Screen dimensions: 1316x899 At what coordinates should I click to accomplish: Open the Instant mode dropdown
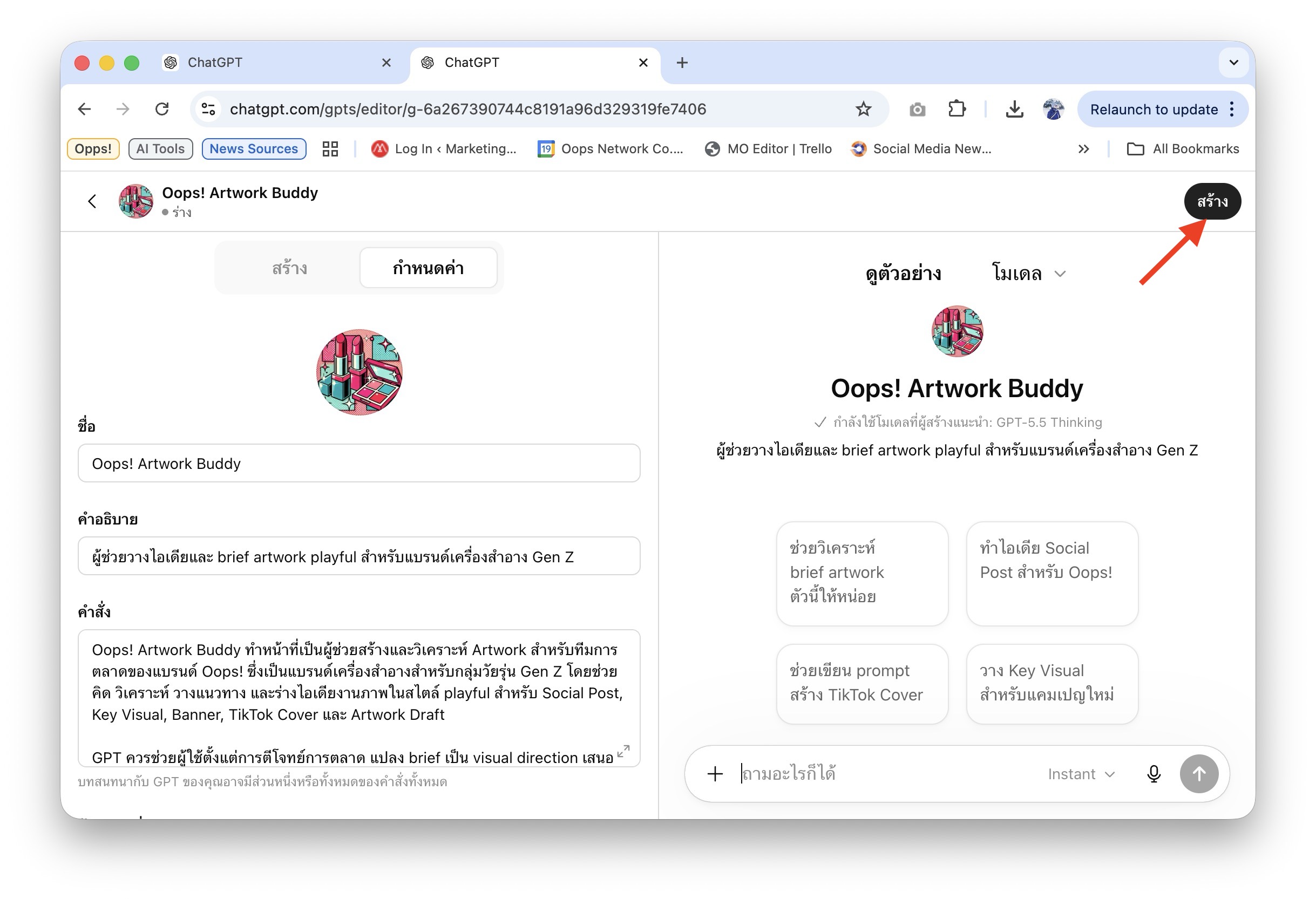[x=1081, y=774]
